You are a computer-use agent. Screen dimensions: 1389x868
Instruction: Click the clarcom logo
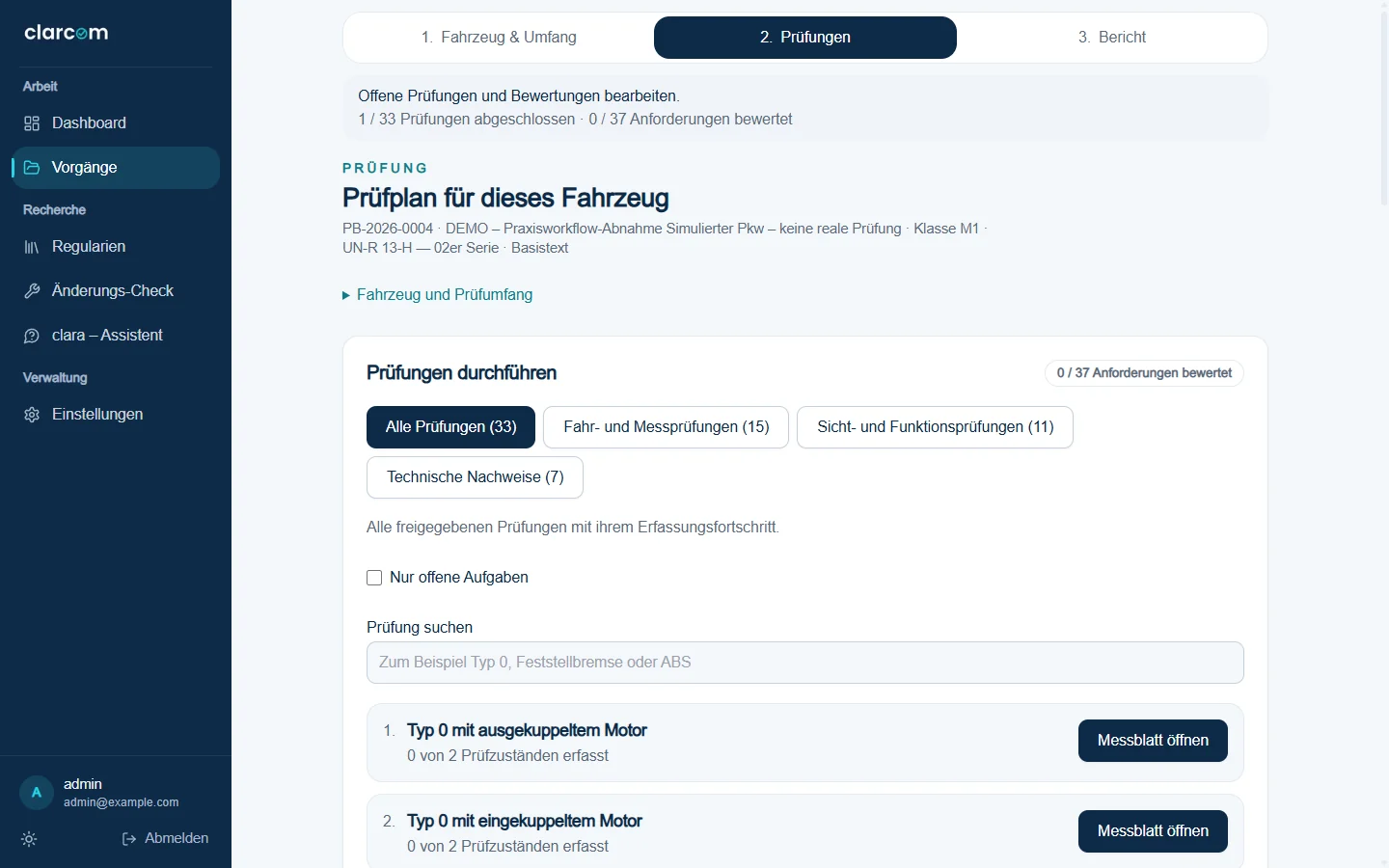coord(67,33)
